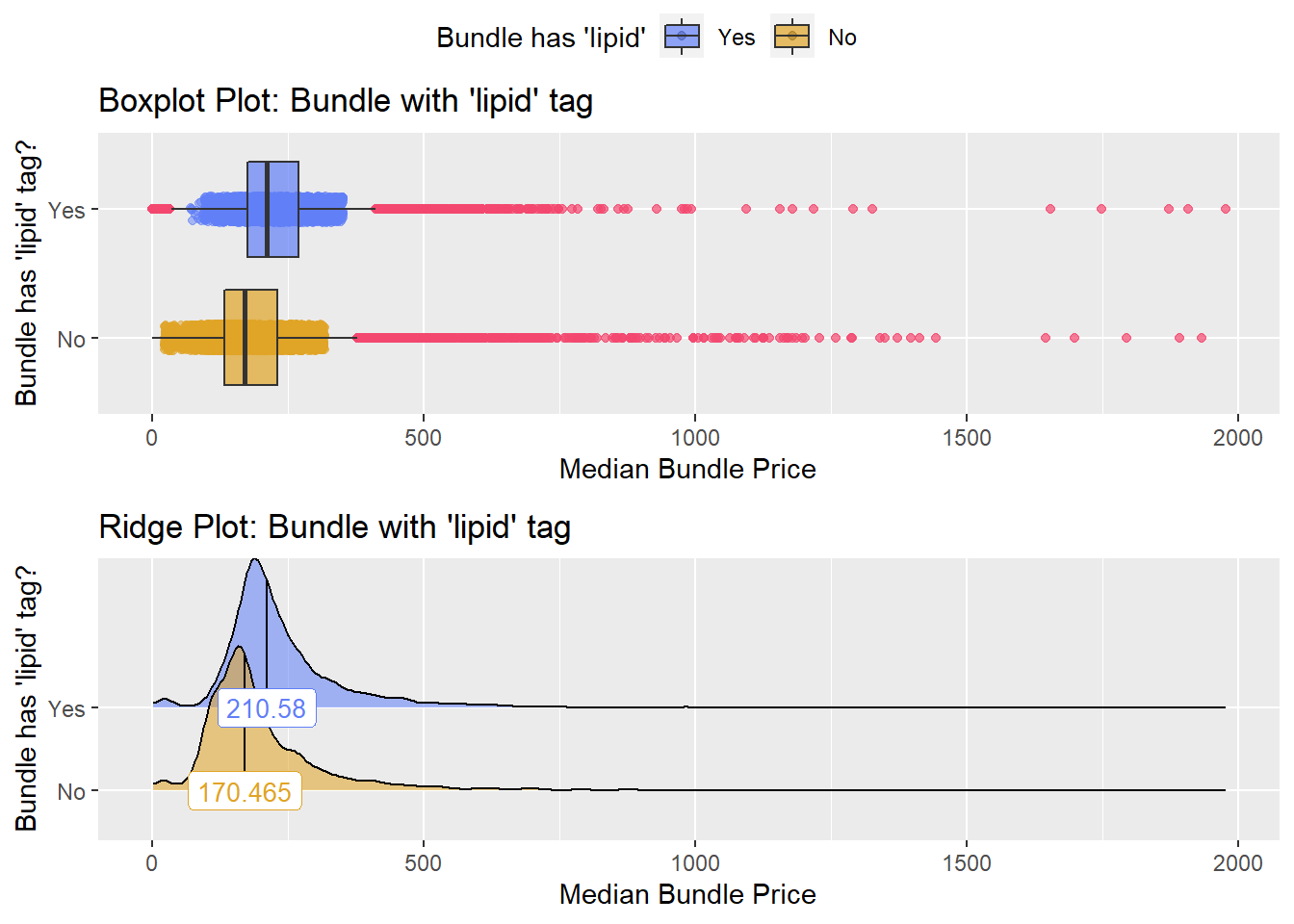Click the 210.58 median label
Screen dimensions: 1294x924
click(266, 708)
